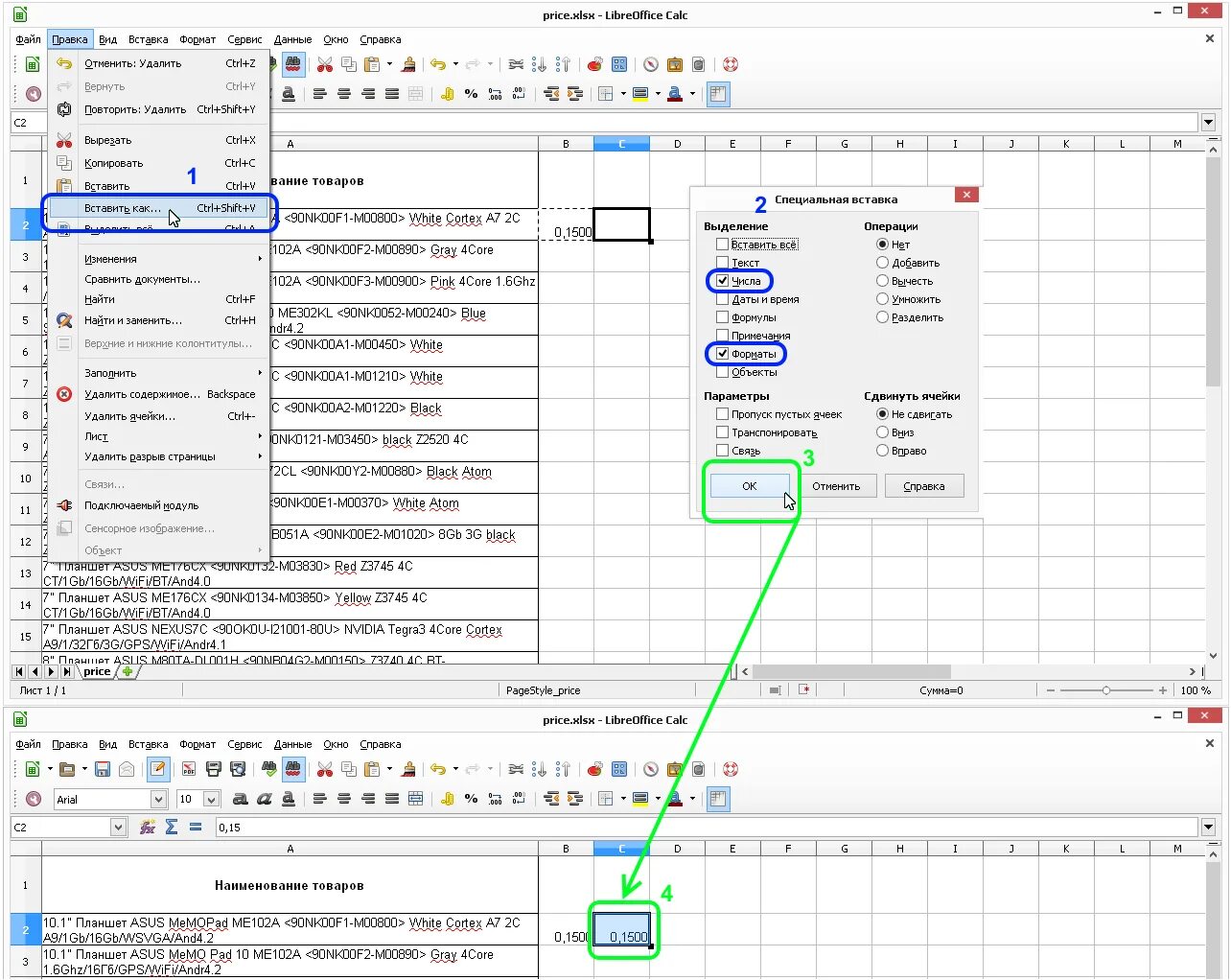Screen dimensions: 1231x980
Task: Expand formula bar arrow in top window
Action: click(1208, 123)
